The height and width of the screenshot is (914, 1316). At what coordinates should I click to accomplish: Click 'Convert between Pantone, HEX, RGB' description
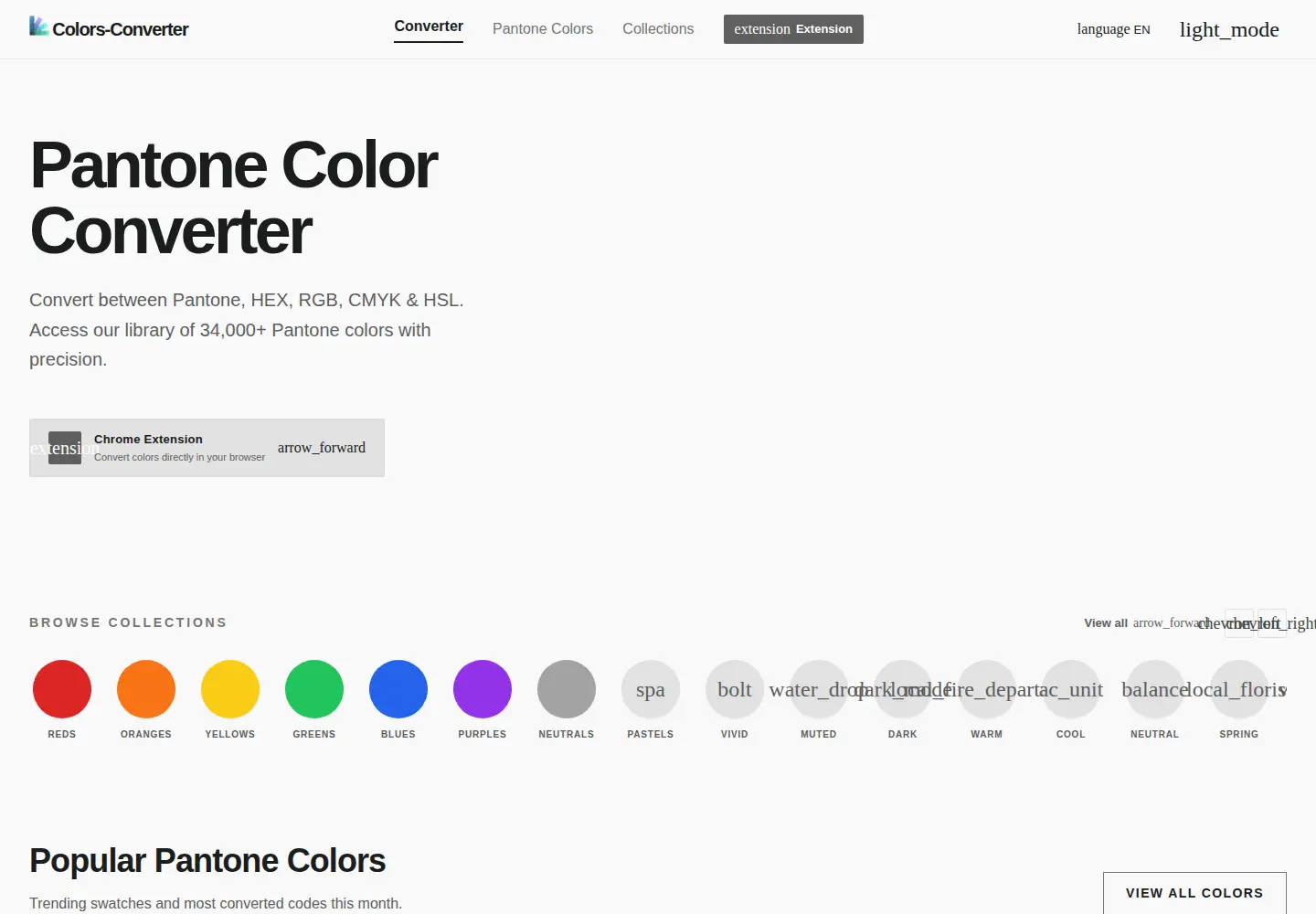[x=247, y=330]
